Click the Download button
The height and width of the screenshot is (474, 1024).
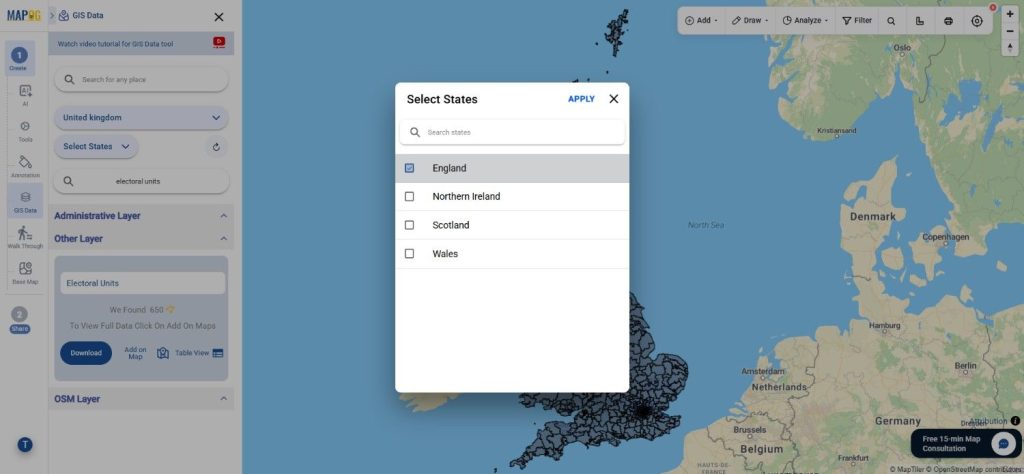86,353
